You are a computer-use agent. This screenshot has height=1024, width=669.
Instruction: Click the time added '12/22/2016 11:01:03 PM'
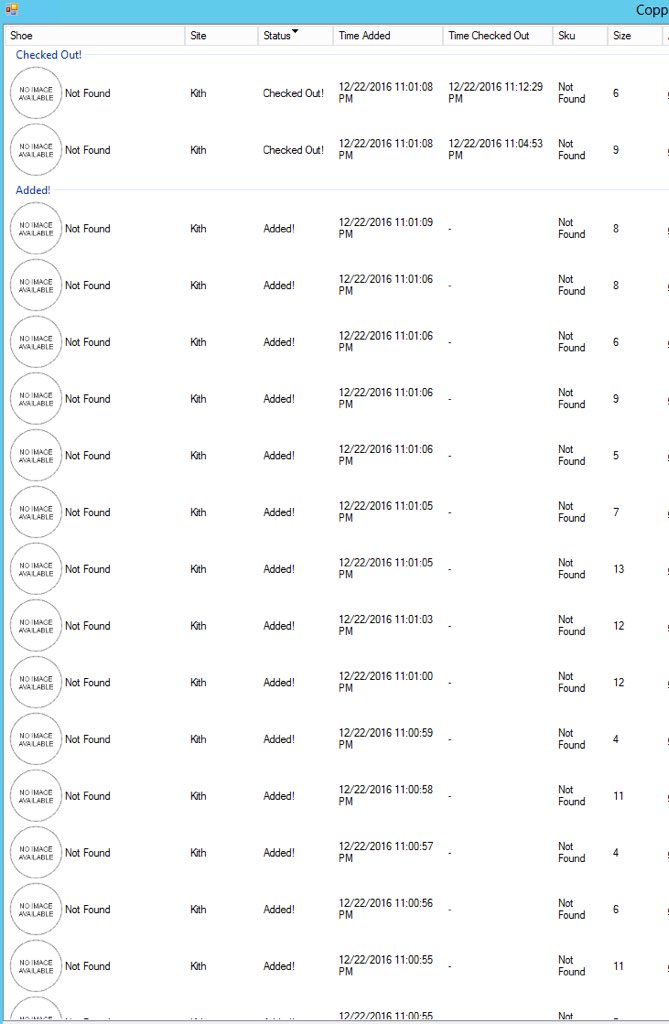coord(385,625)
